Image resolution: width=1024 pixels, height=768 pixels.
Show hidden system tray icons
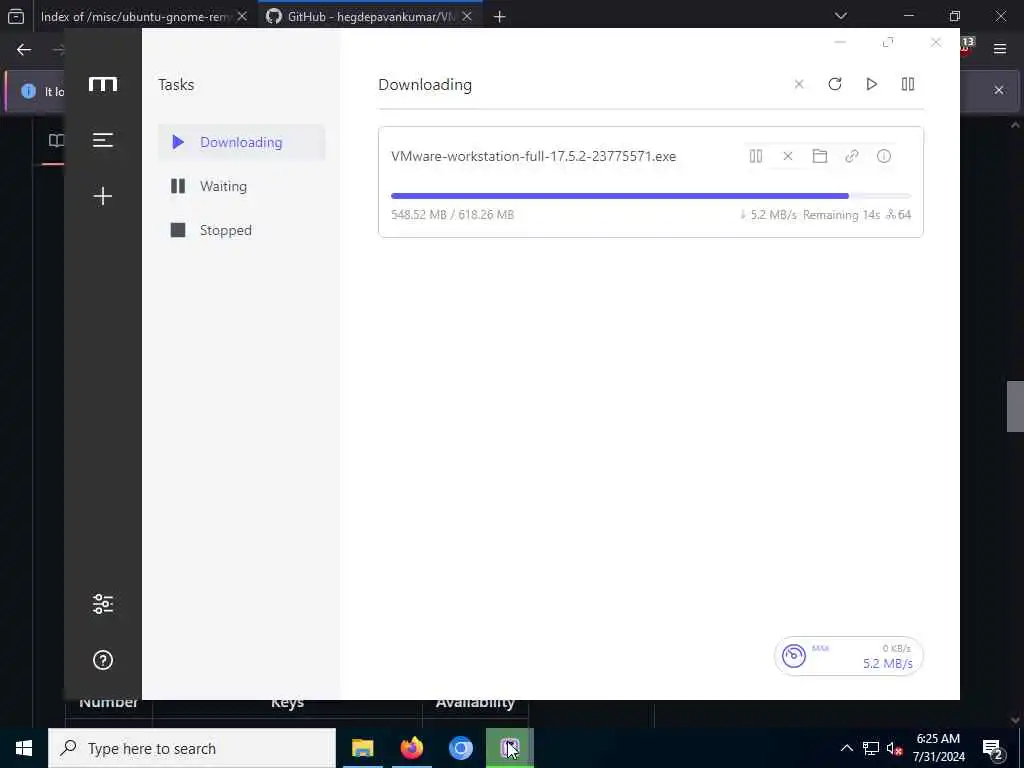(x=846, y=748)
